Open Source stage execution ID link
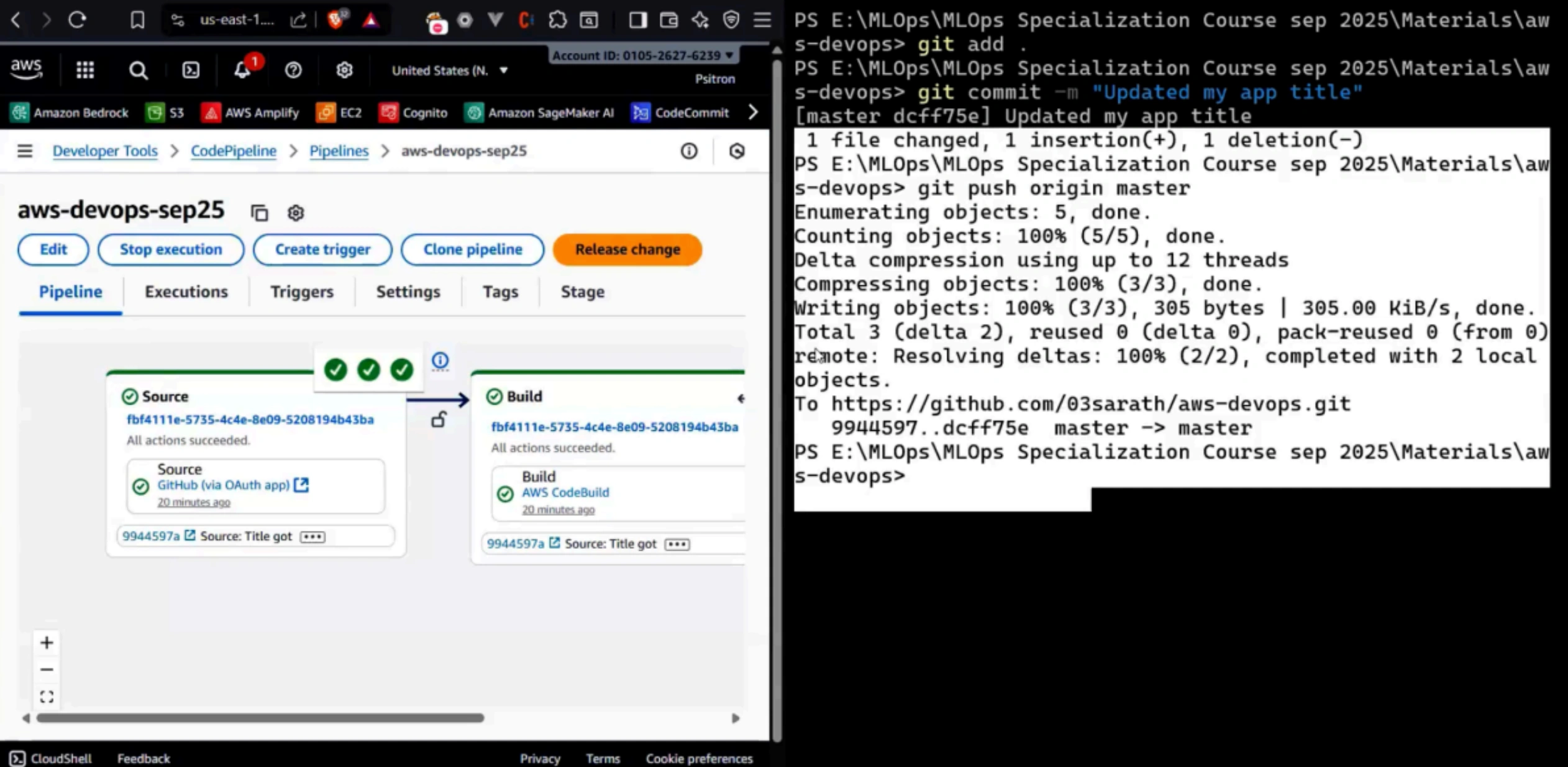Image resolution: width=1568 pixels, height=767 pixels. pyautogui.click(x=250, y=420)
